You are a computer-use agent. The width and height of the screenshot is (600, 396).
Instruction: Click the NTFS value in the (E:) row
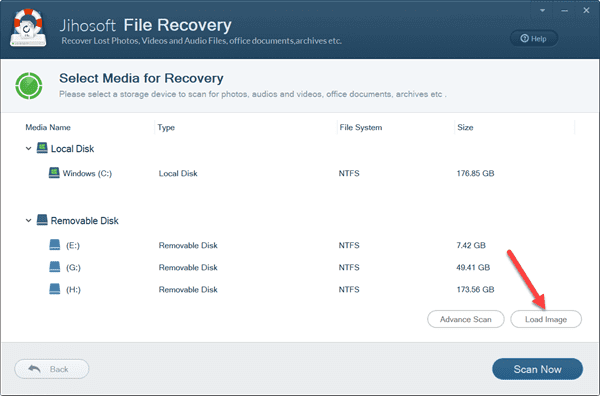[349, 245]
